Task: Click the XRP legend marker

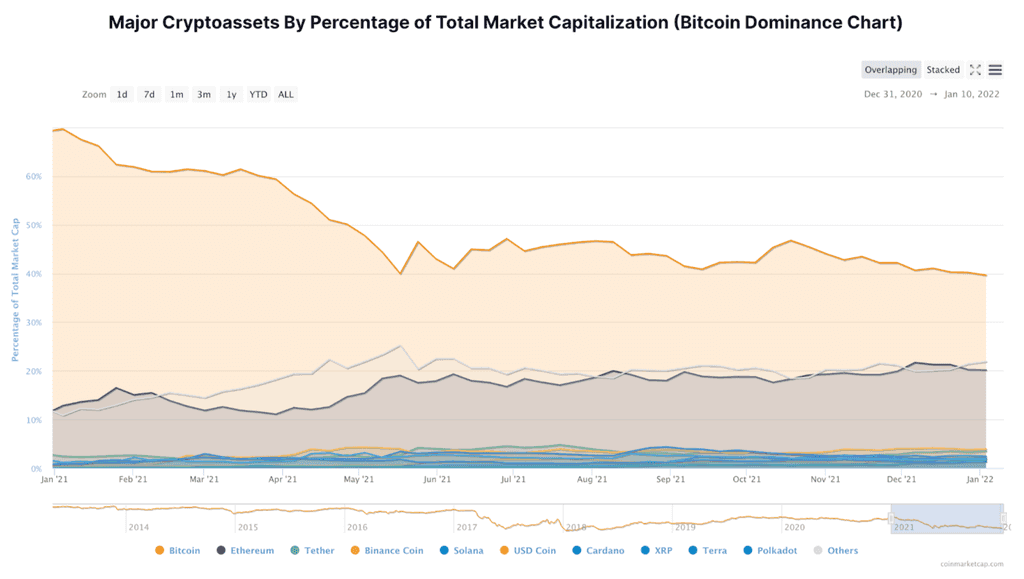Action: [645, 550]
